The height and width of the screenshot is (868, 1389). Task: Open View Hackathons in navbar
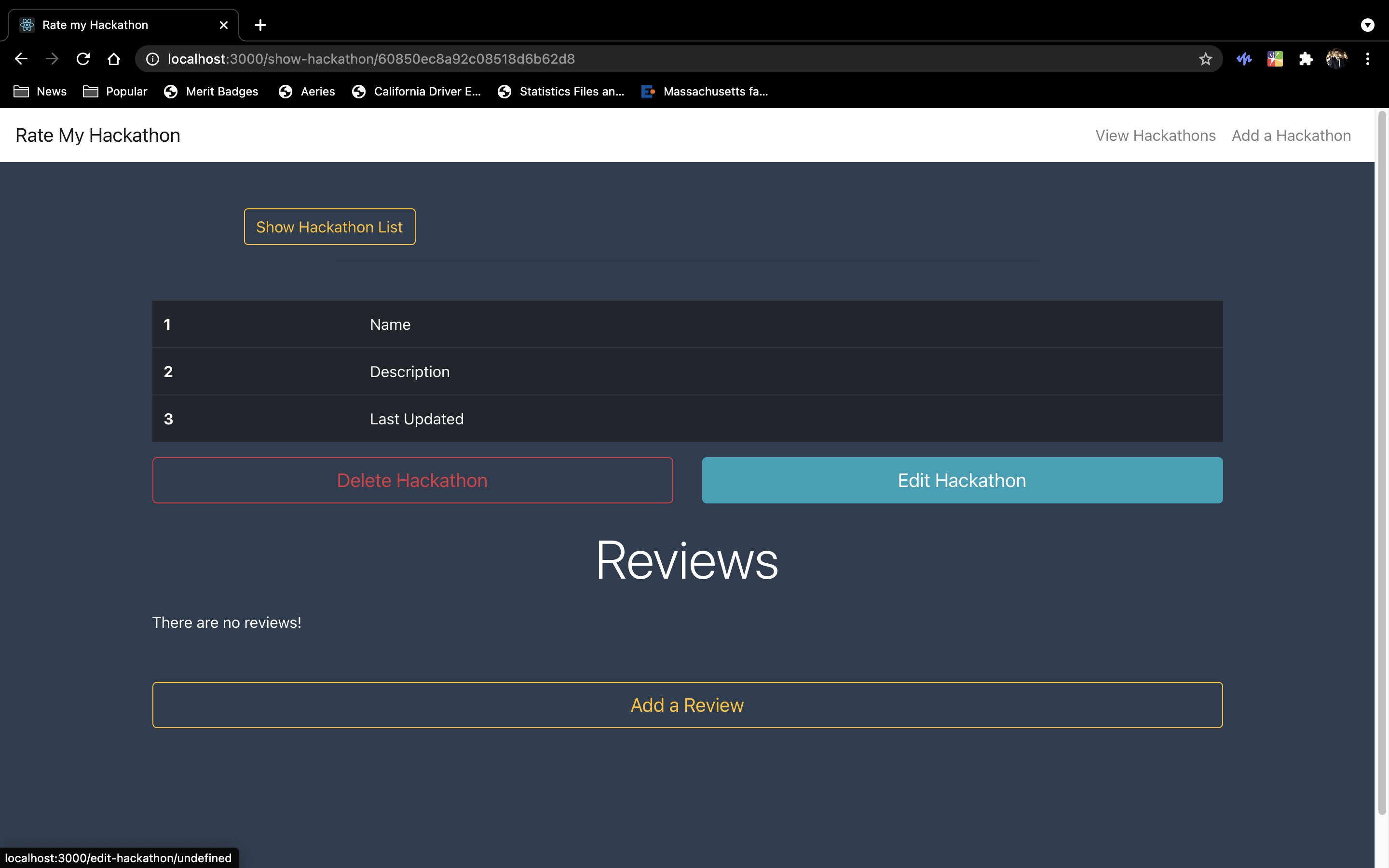pos(1155,136)
